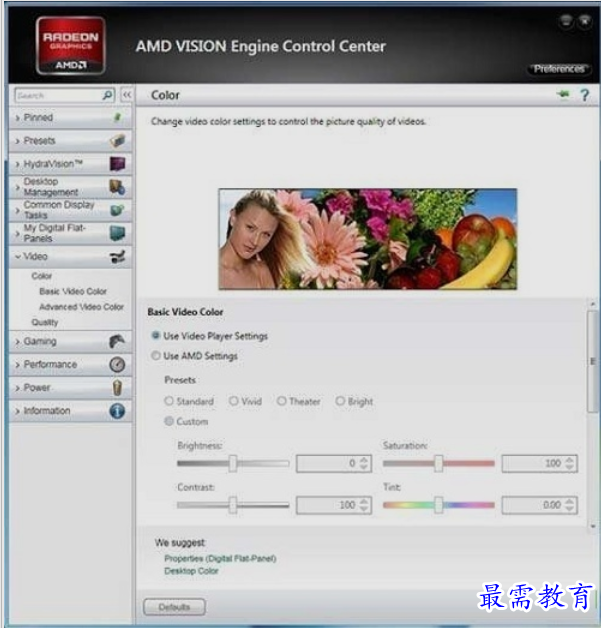Open Basic Video Color page
The image size is (601, 628).
click(73, 292)
